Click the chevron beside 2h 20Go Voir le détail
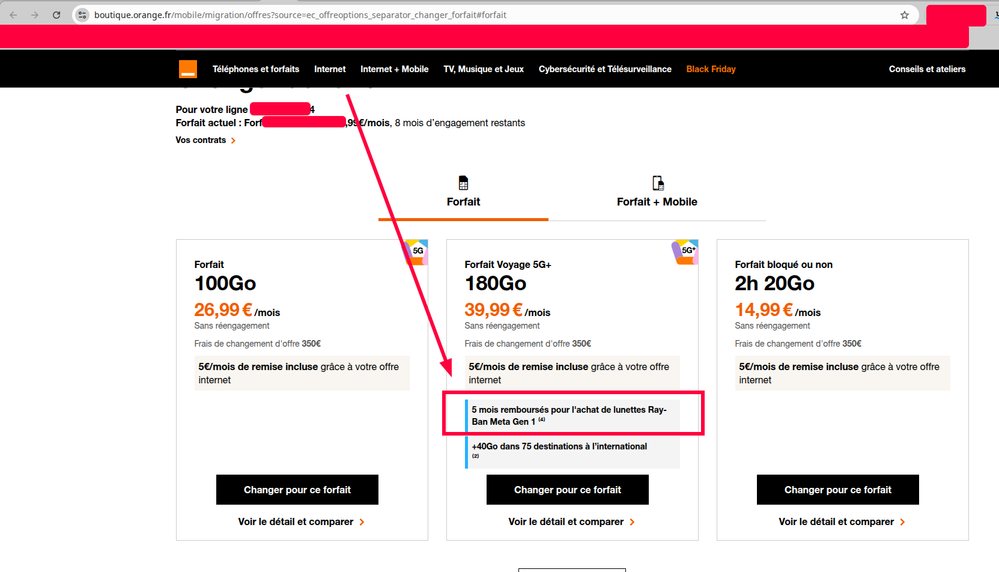The image size is (999, 572). (x=902, y=522)
